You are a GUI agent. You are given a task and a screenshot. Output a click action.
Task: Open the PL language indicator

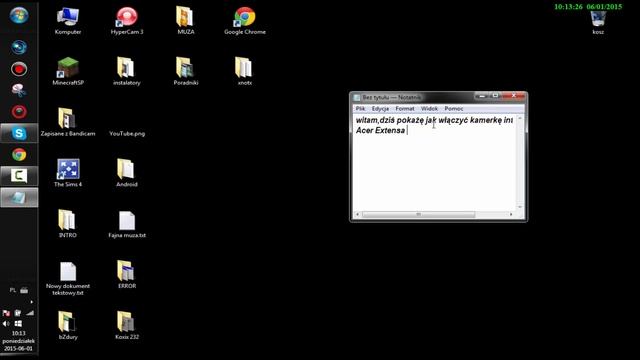(13, 290)
